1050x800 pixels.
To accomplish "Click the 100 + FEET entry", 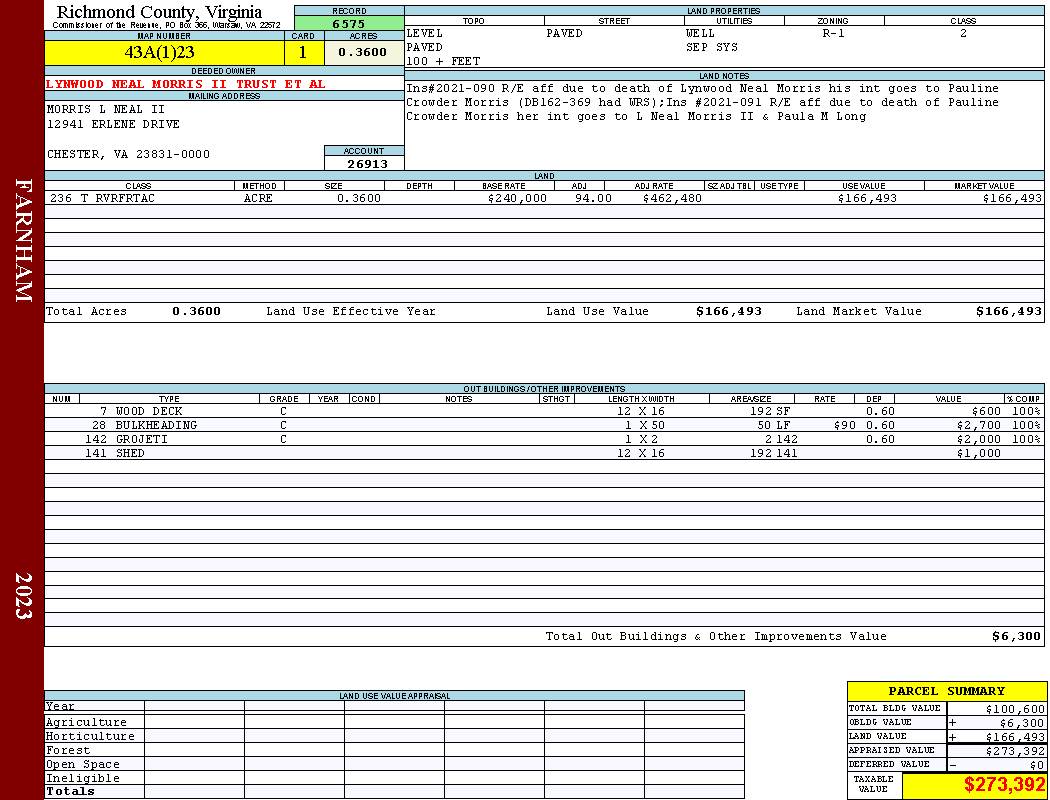I will (x=443, y=62).
